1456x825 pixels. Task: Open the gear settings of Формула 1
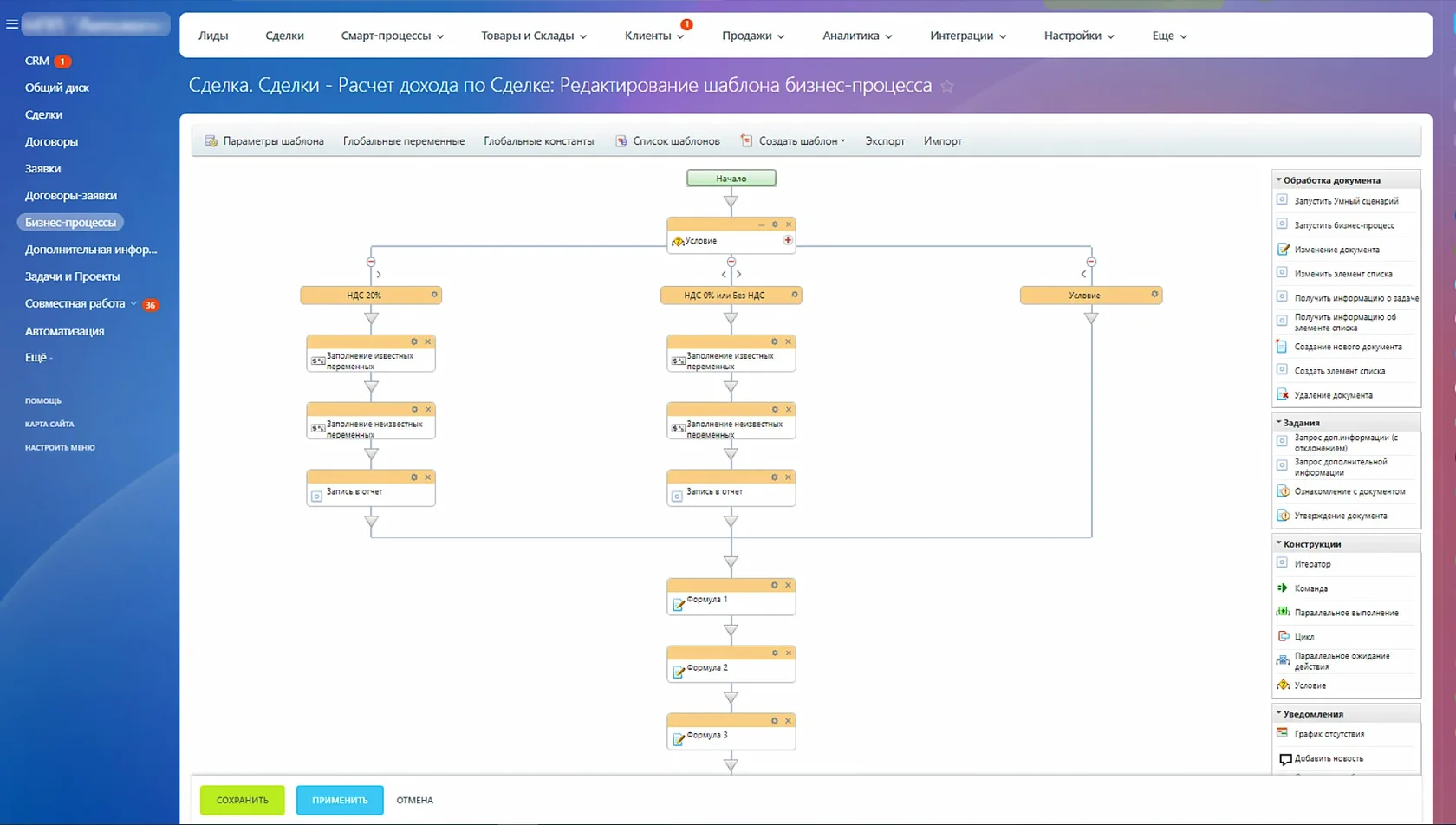click(x=775, y=585)
